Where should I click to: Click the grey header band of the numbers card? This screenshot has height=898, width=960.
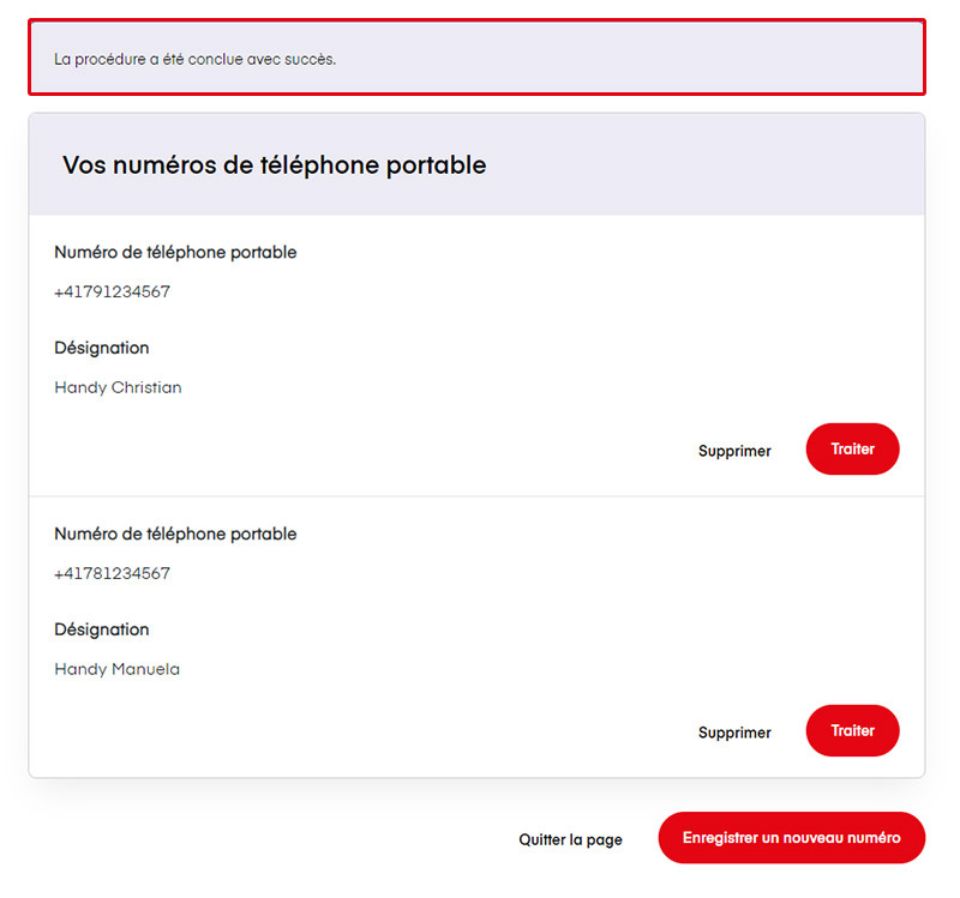(x=700, y=165)
